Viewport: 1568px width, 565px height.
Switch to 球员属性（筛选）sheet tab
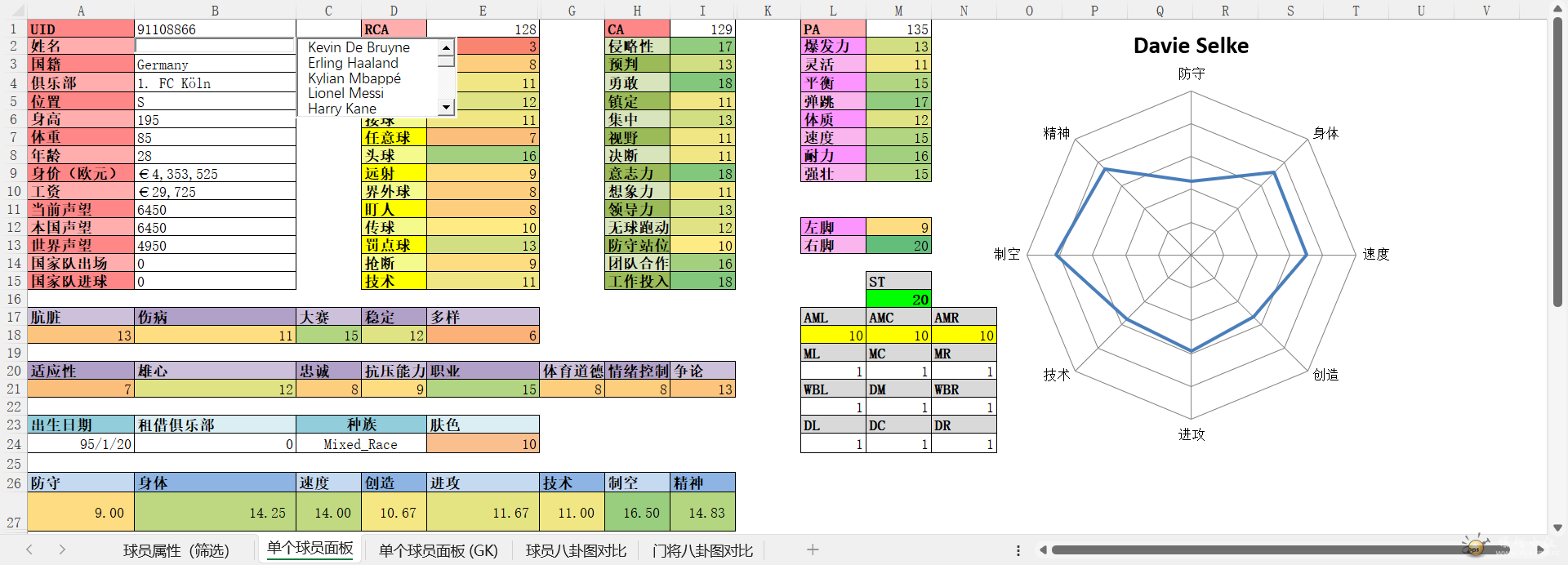176,550
